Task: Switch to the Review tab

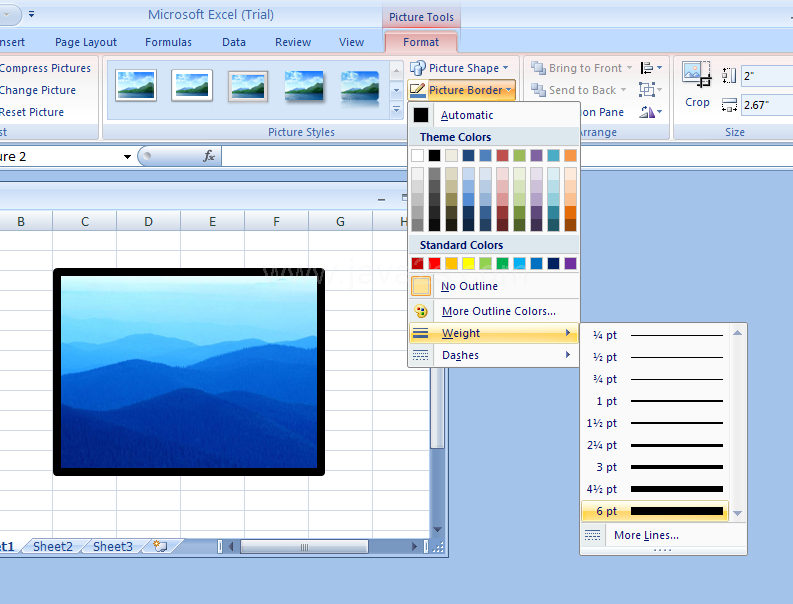Action: (x=293, y=42)
